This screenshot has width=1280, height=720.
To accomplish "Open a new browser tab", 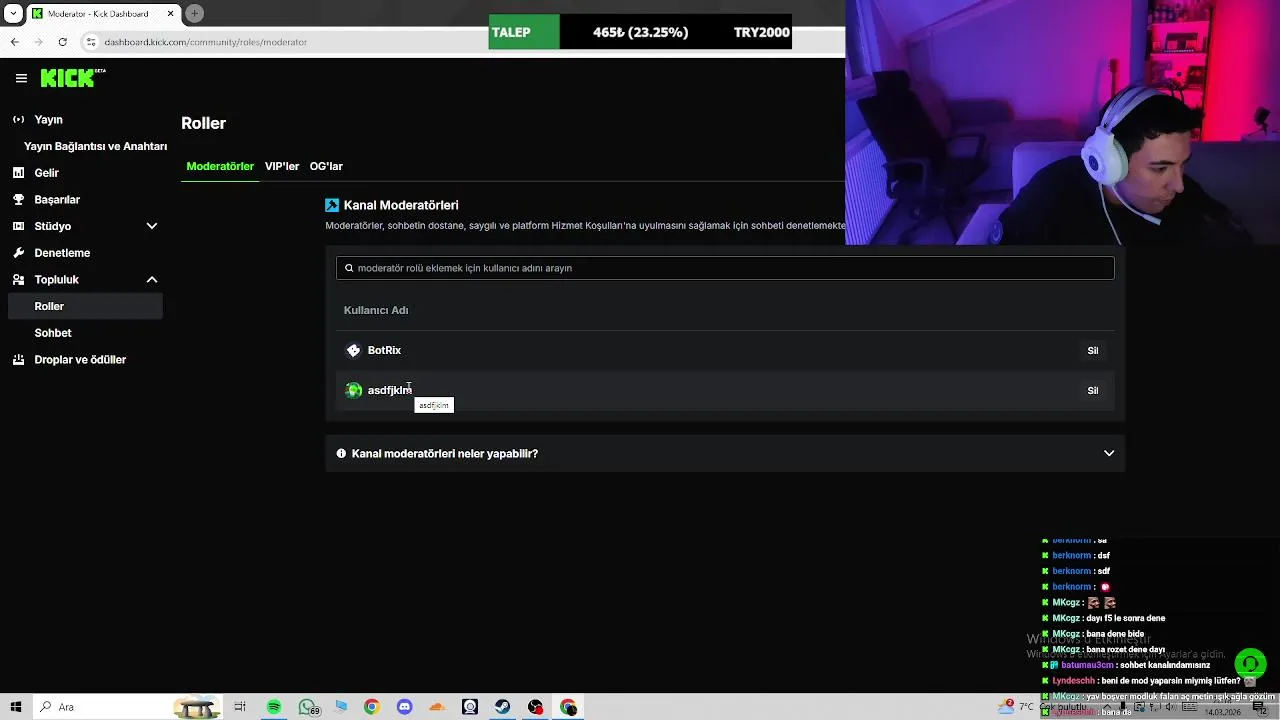I will point(195,13).
